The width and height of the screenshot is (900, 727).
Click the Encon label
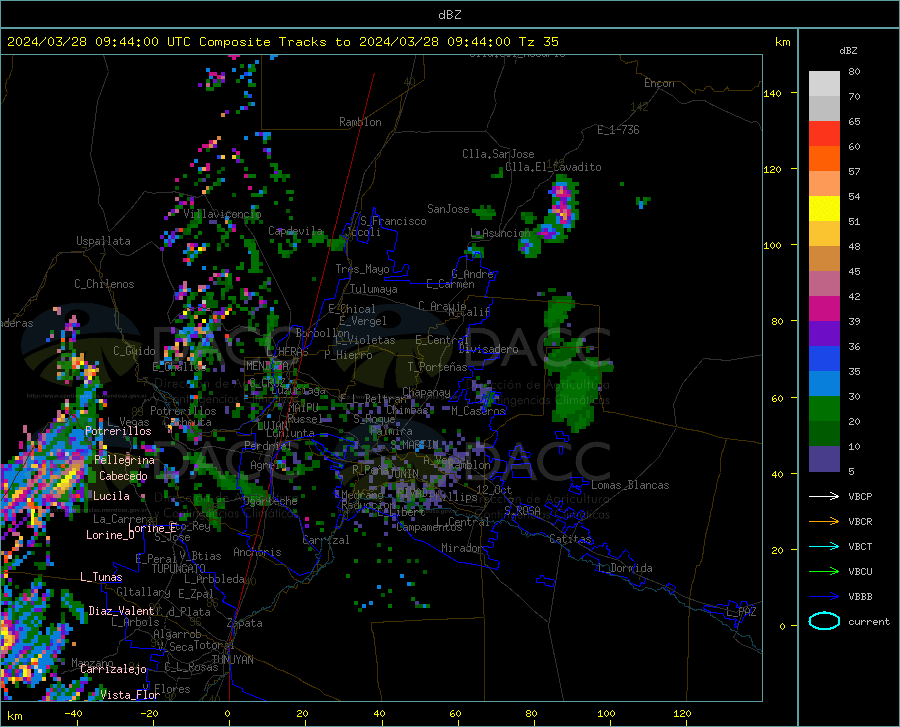coord(659,83)
